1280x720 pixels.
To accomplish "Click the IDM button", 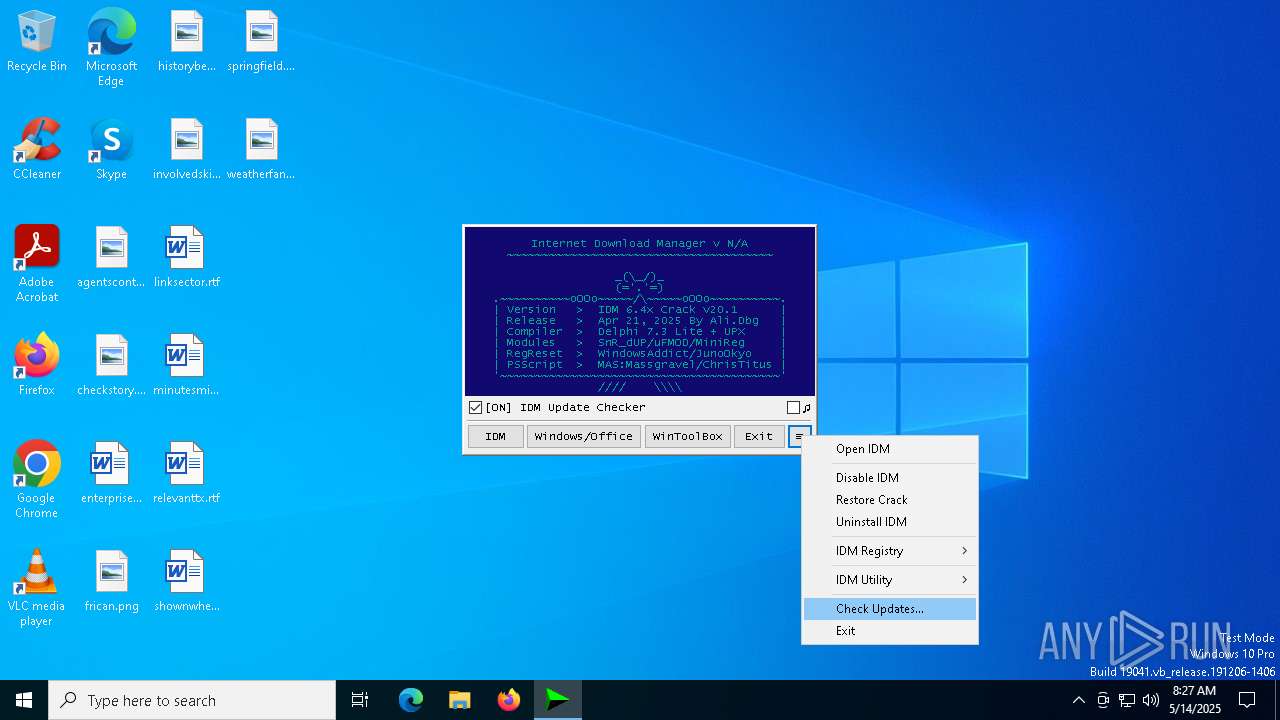I will pyautogui.click(x=496, y=436).
